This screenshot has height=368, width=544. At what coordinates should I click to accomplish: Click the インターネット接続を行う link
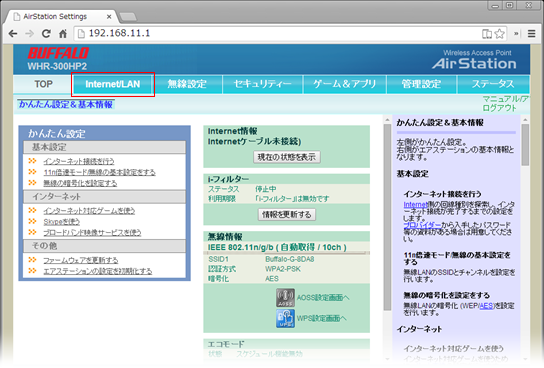coord(79,161)
